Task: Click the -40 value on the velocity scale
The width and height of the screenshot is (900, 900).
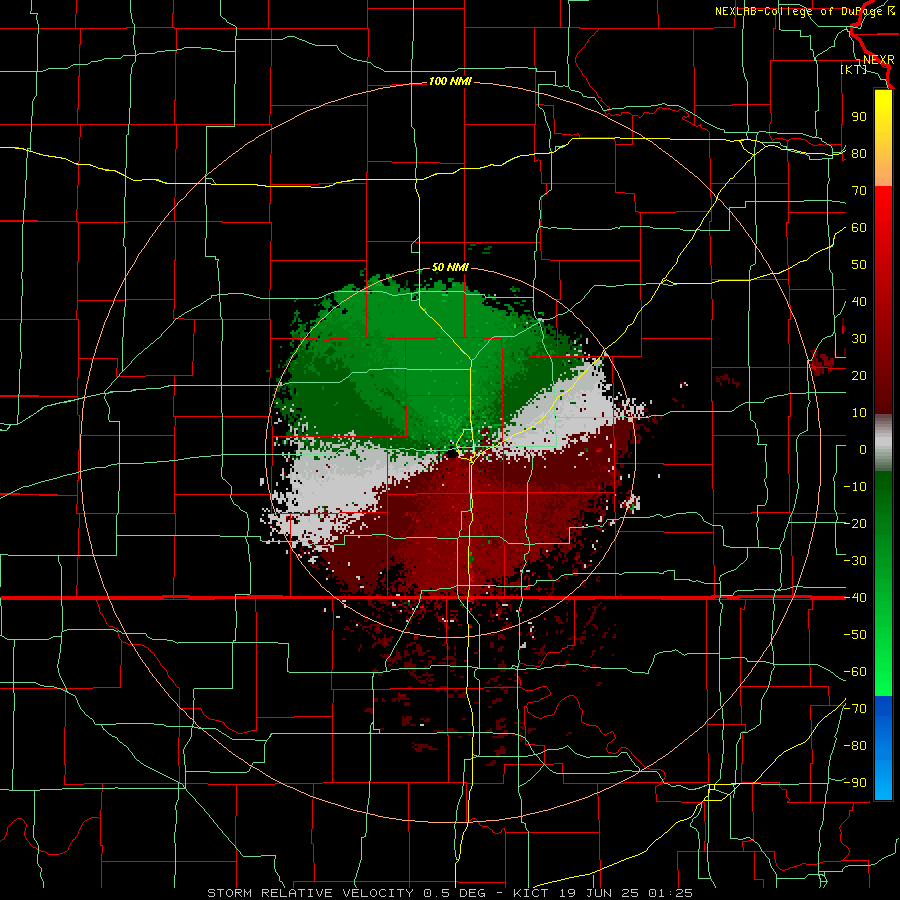Action: (x=855, y=598)
